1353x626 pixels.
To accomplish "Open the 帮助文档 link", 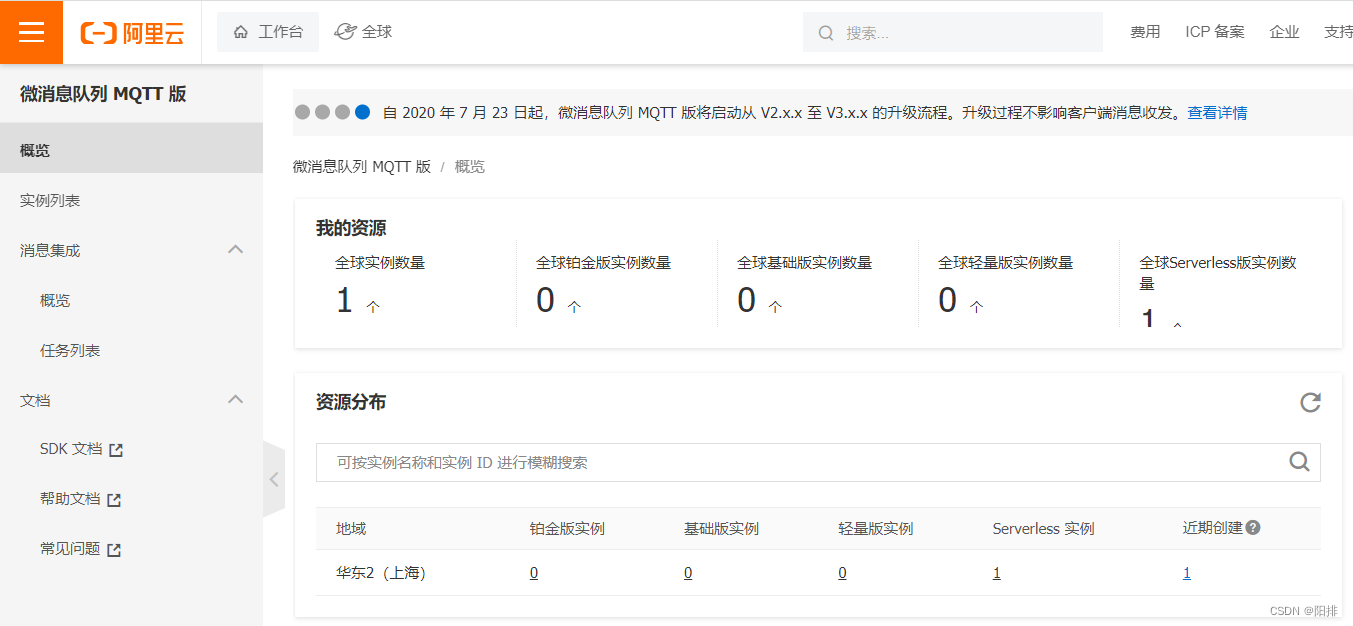I will pos(70,499).
